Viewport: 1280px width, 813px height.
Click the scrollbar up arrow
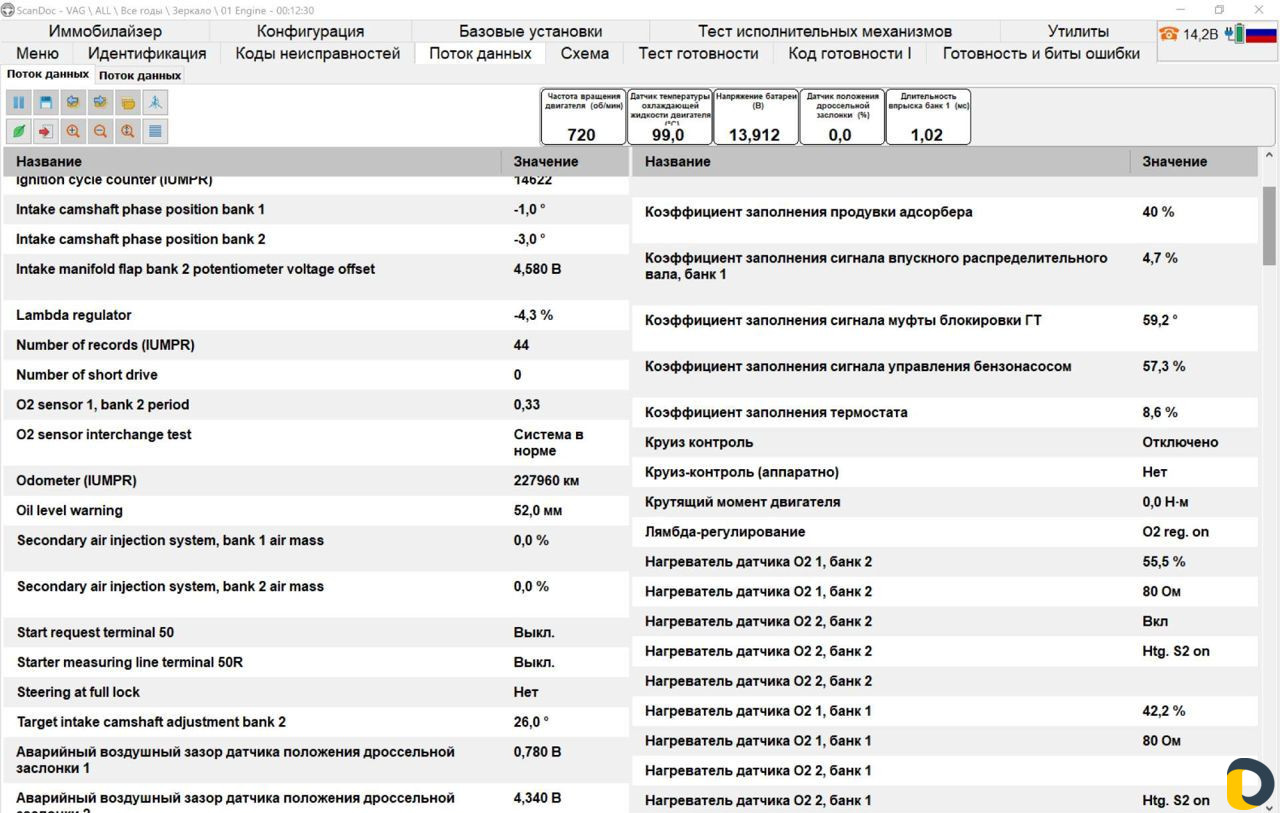coord(1270,156)
